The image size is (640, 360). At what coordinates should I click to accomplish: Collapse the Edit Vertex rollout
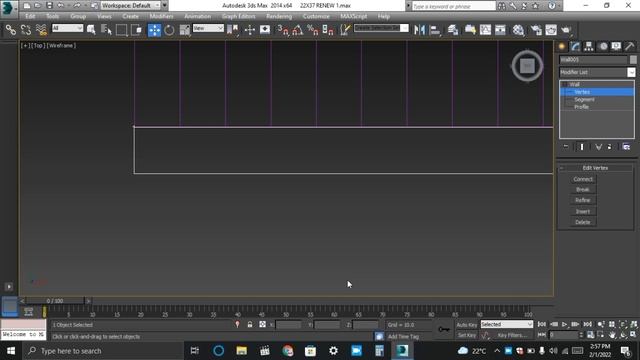562,168
